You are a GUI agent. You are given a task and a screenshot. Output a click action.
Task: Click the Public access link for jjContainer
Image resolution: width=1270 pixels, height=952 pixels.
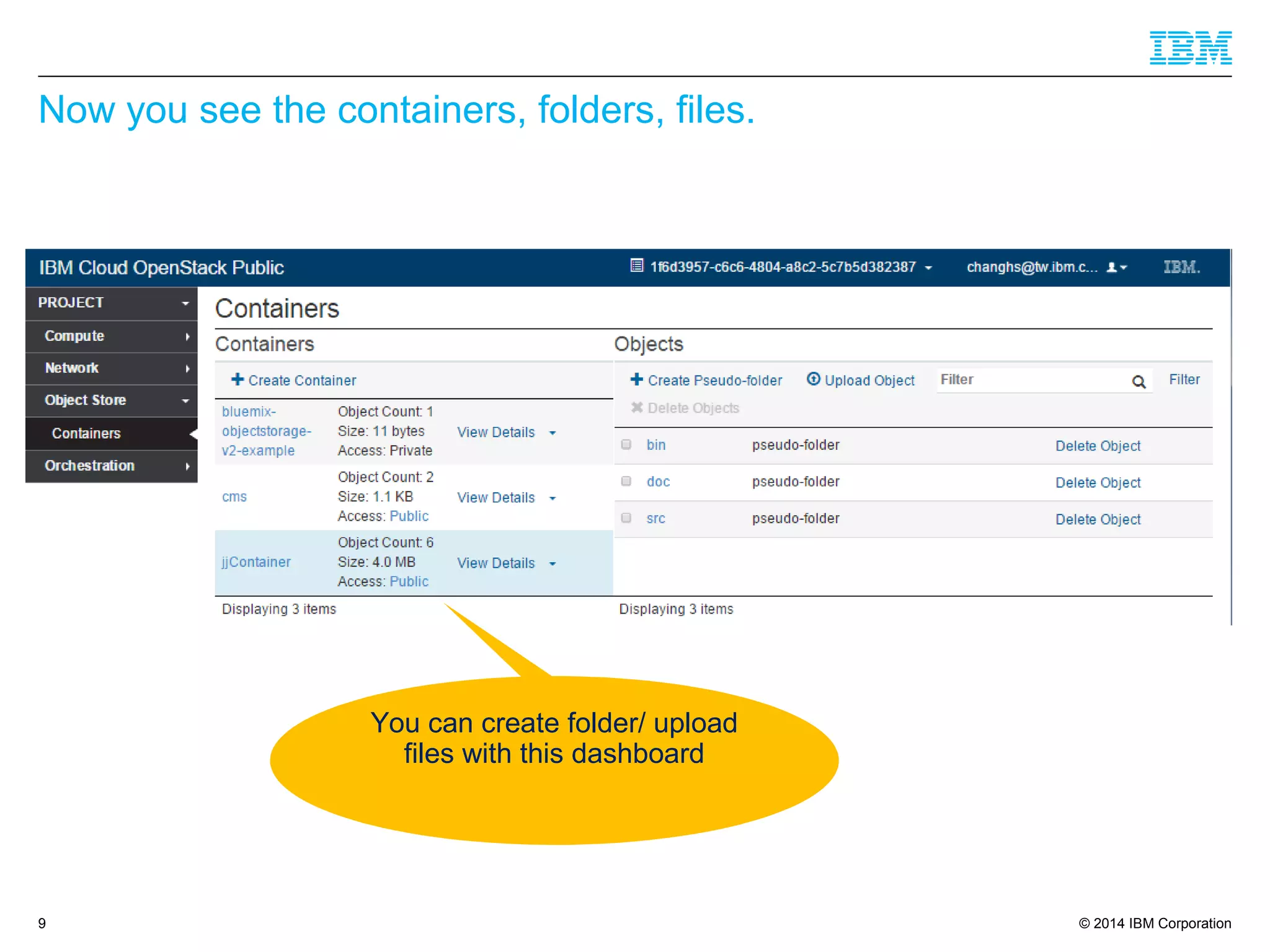pyautogui.click(x=409, y=581)
